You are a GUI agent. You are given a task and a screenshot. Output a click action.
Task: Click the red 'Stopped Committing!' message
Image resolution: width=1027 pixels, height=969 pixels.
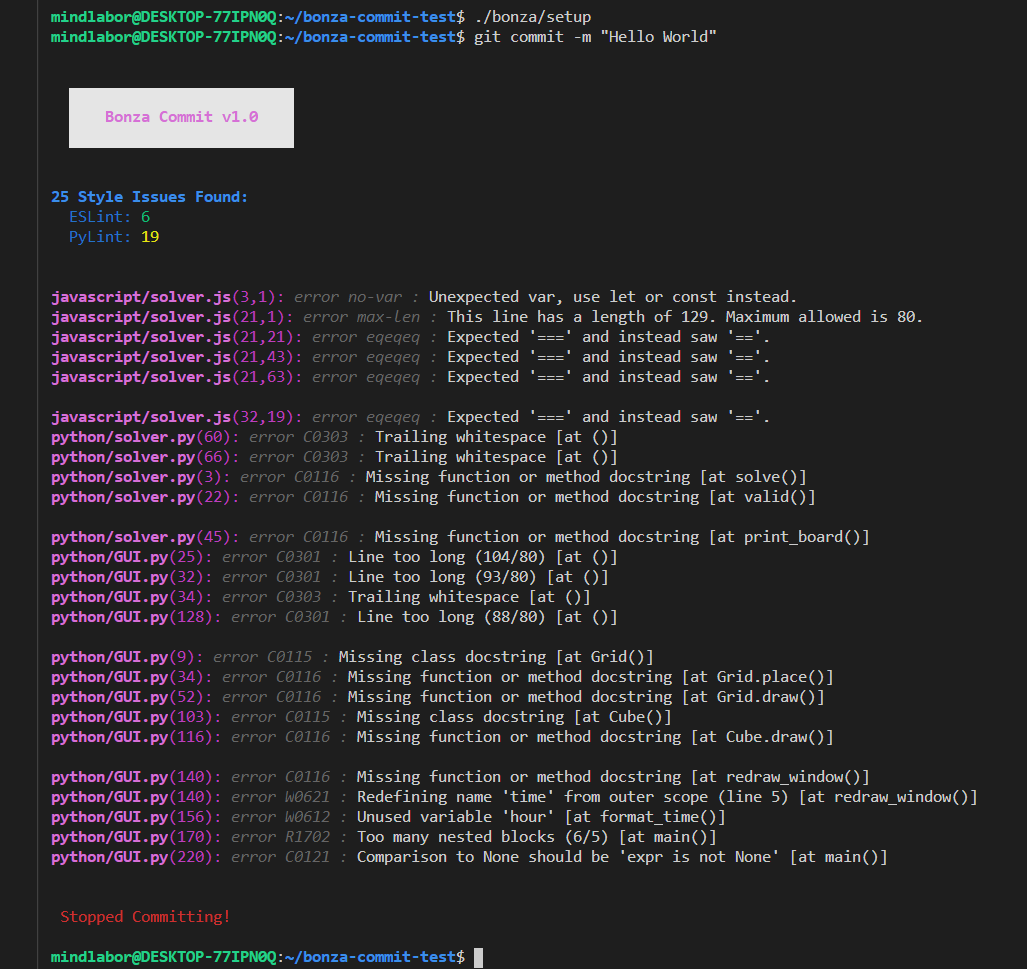[145, 917]
